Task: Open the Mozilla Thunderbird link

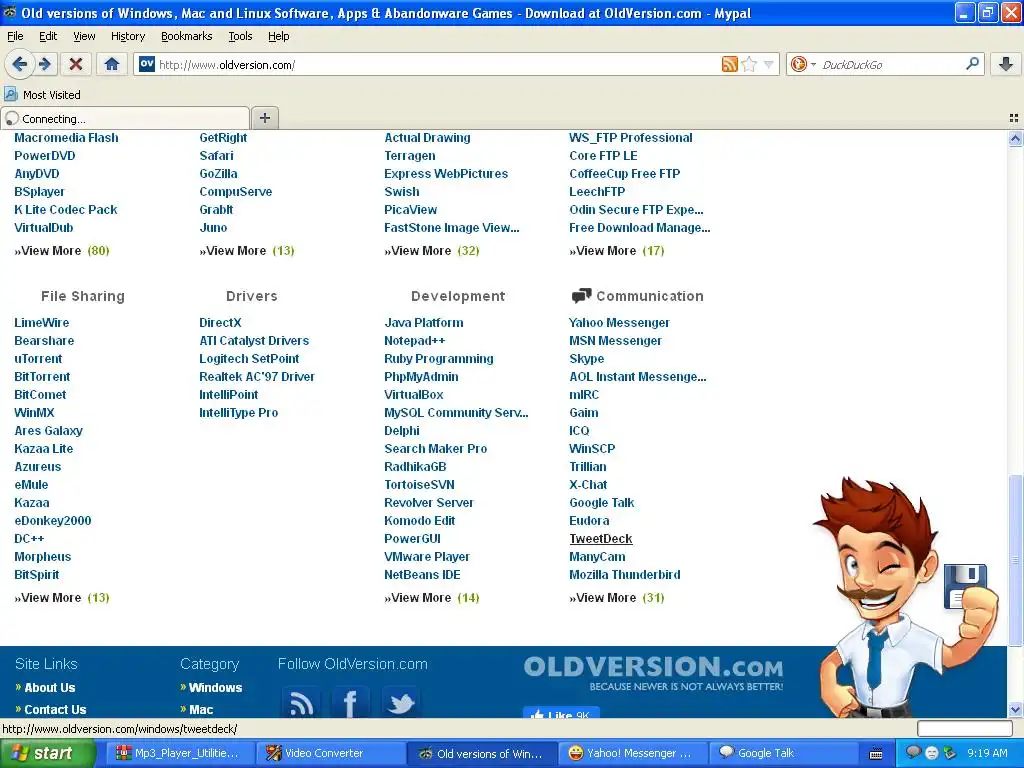Action: click(624, 575)
